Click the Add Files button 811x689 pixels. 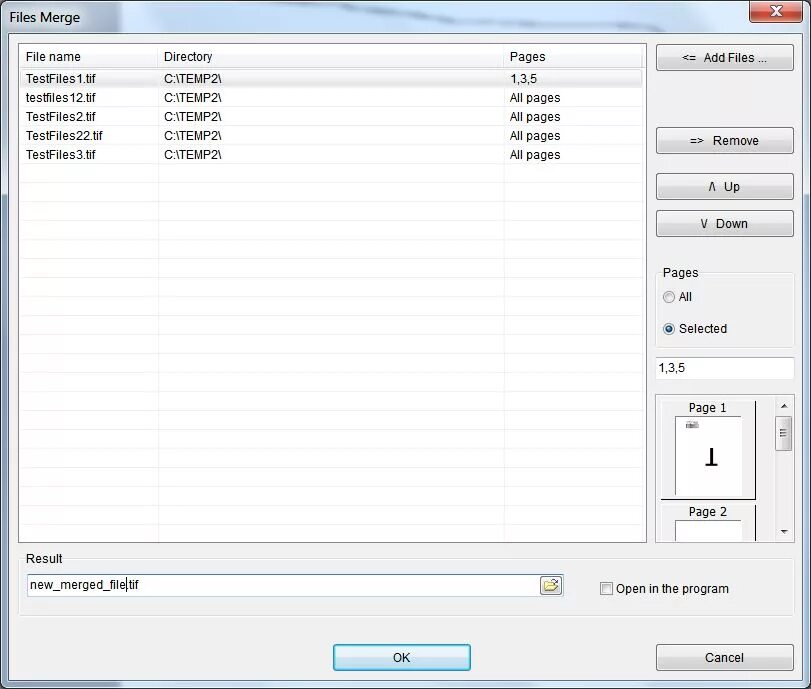[x=725, y=57]
